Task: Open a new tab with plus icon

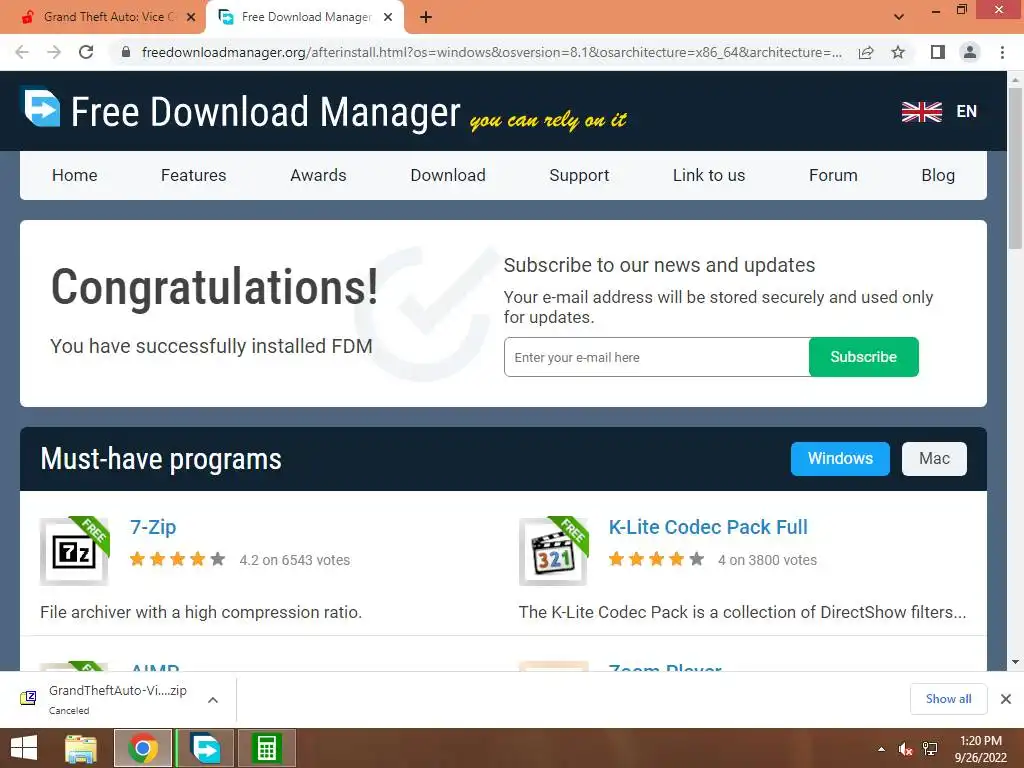Action: pos(426,17)
